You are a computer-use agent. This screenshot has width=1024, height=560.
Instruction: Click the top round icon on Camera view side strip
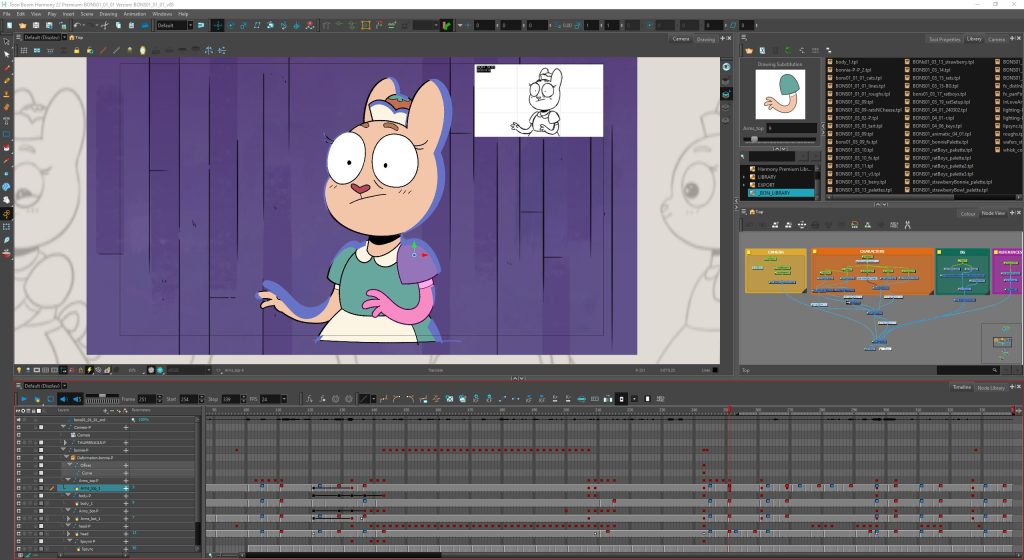(x=726, y=67)
